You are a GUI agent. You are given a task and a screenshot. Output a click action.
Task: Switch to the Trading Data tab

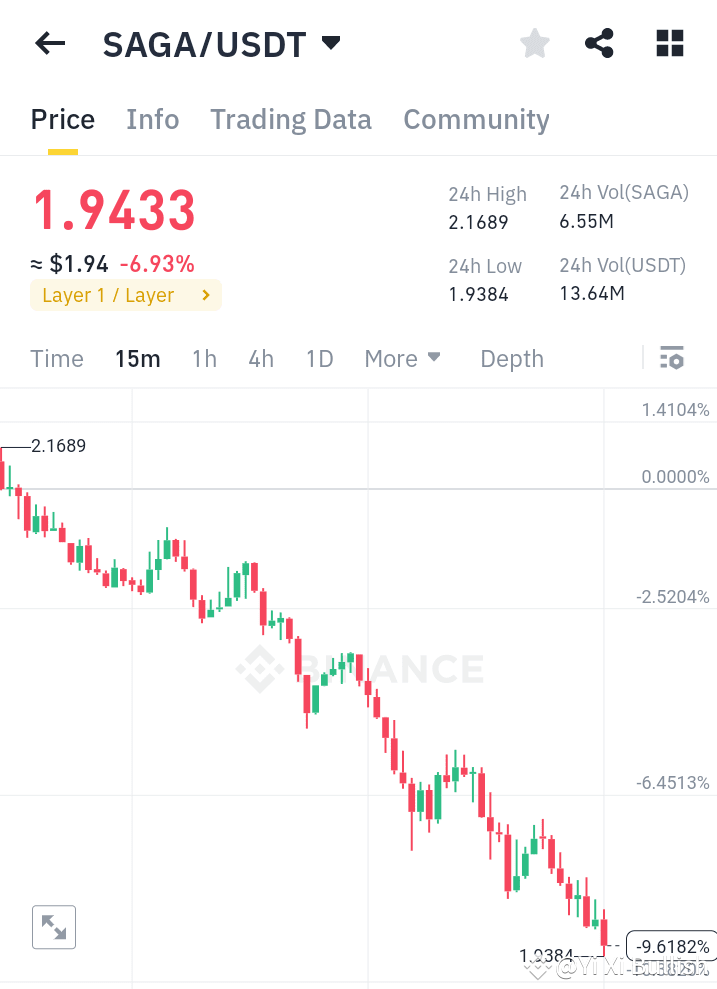[x=290, y=119]
